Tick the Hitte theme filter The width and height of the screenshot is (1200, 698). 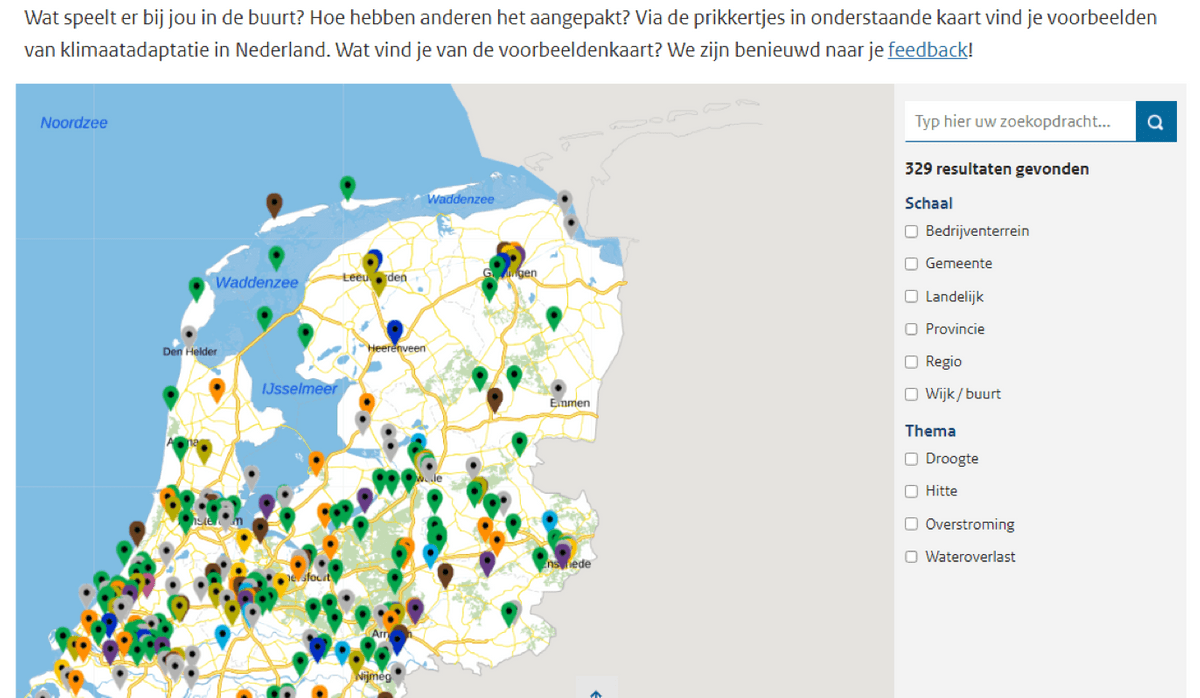pos(911,491)
